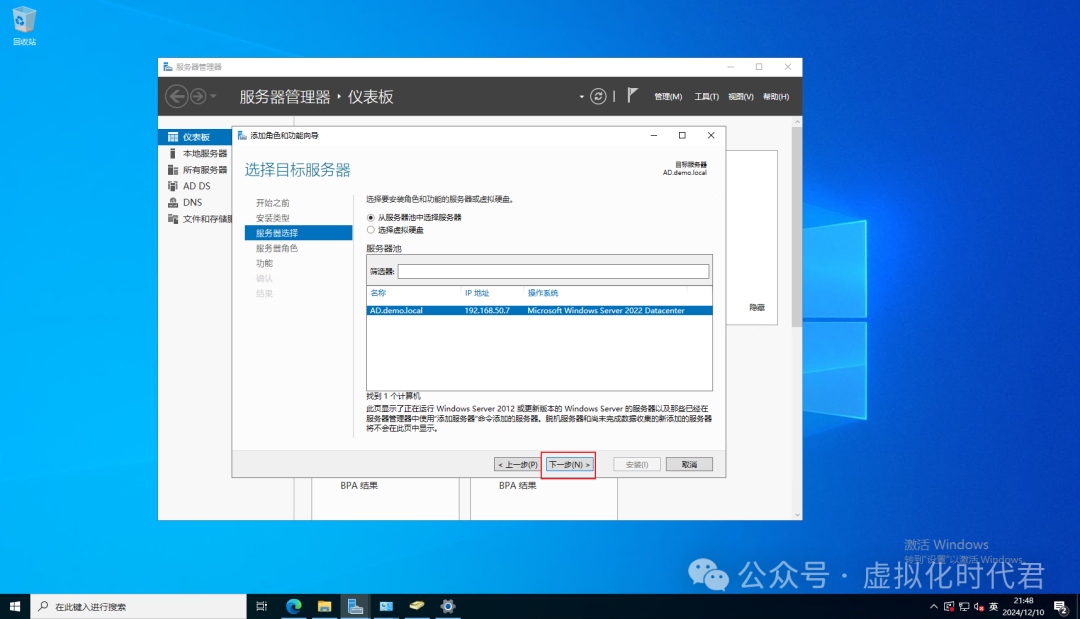The height and width of the screenshot is (619, 1080).
Task: Click the 下一步(N) next button
Action: pos(568,465)
